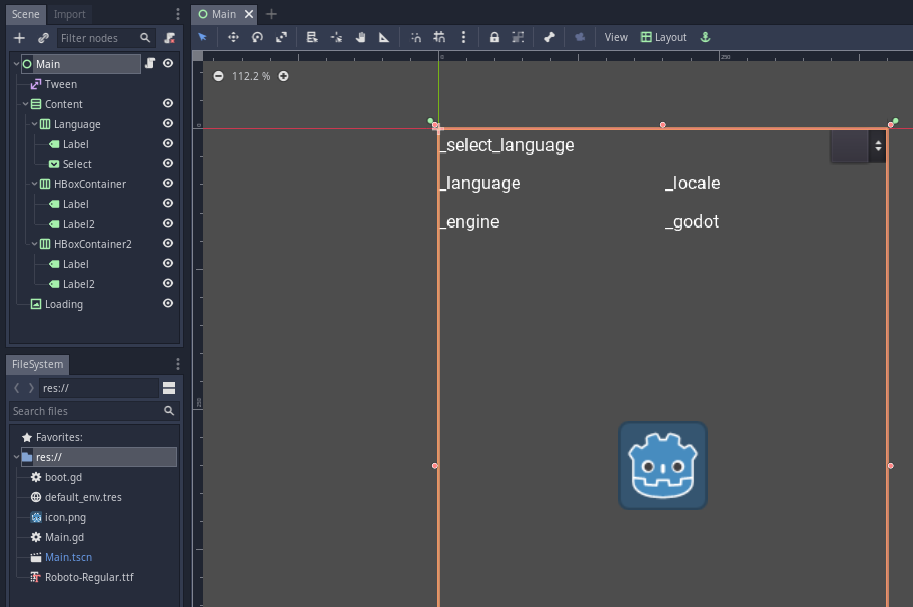
Task: Click the Search files input field
Action: pyautogui.click(x=85, y=411)
